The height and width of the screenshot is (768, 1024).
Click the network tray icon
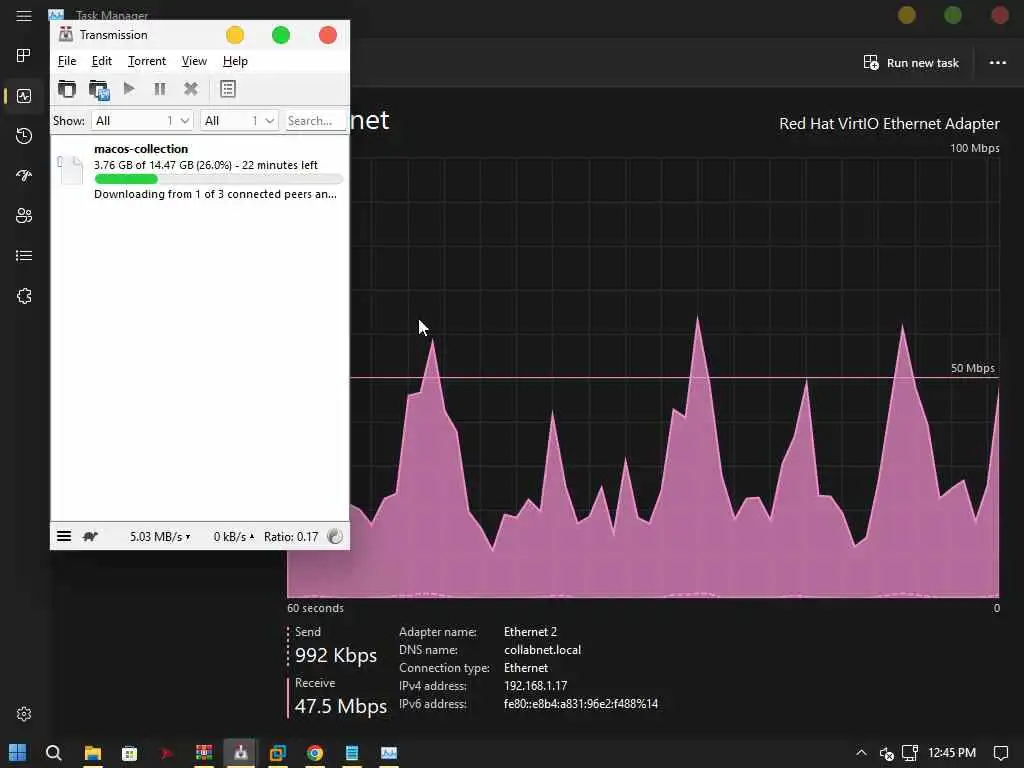(x=910, y=753)
